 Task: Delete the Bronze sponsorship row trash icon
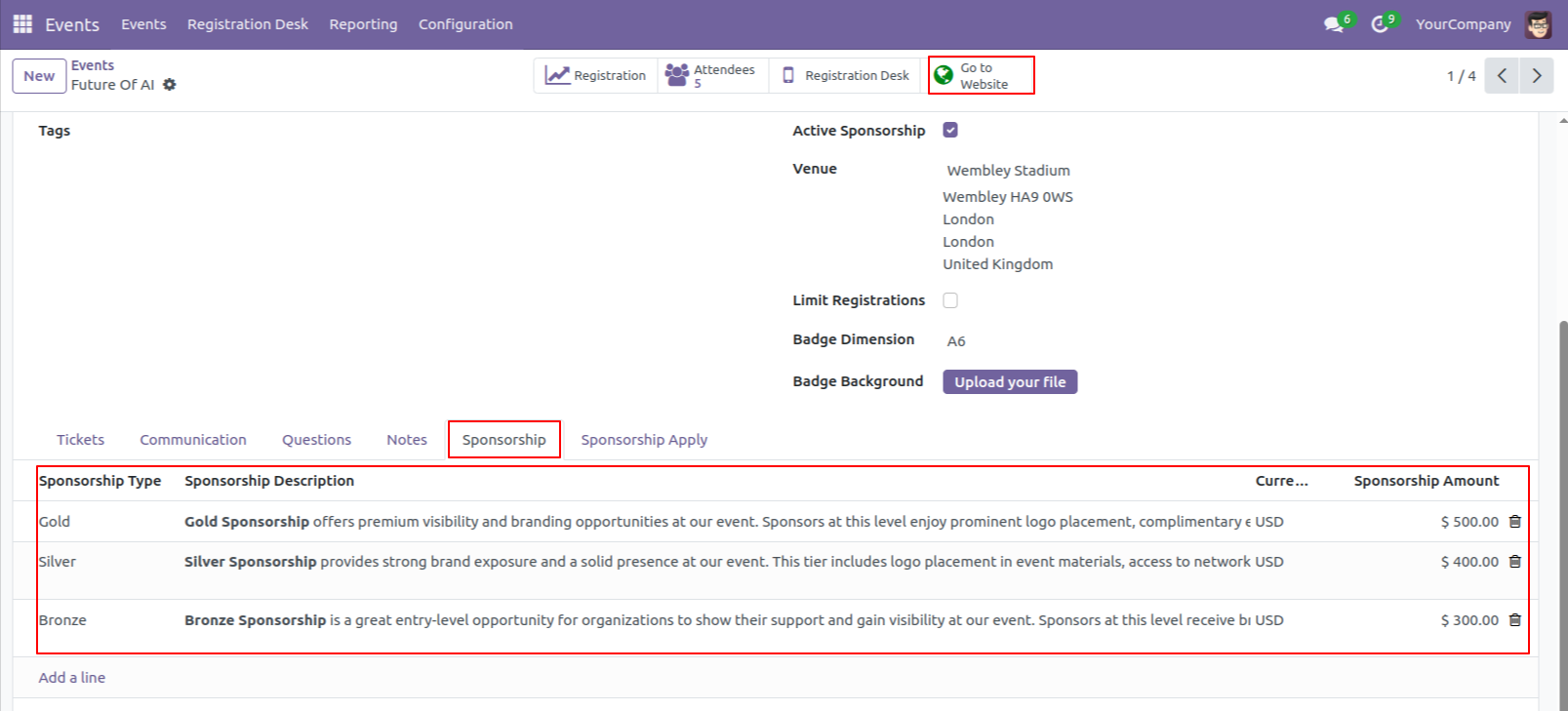pyautogui.click(x=1514, y=619)
